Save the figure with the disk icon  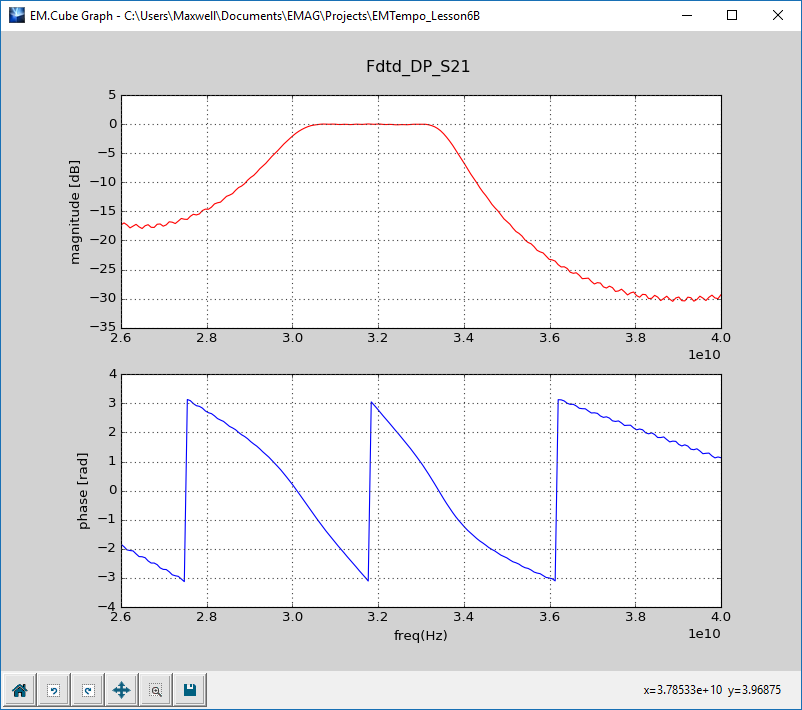coord(190,689)
